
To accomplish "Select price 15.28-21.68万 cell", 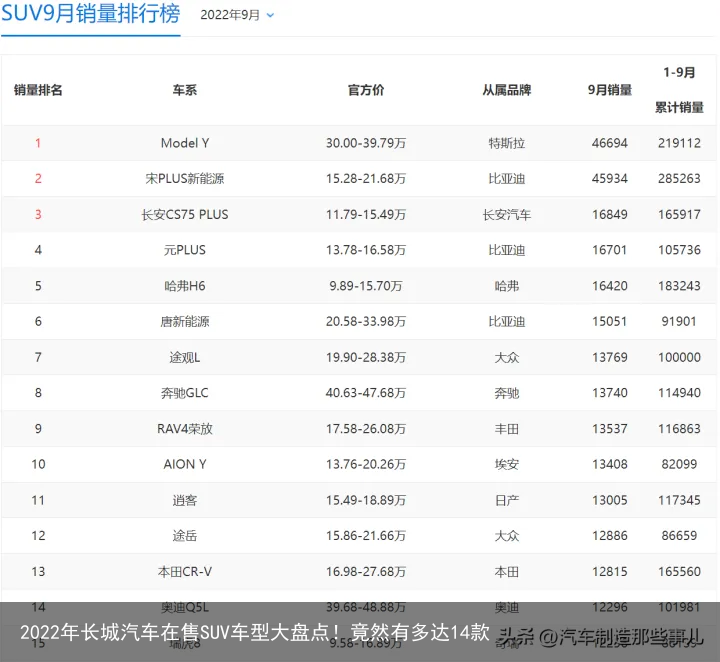I will 366,179.
